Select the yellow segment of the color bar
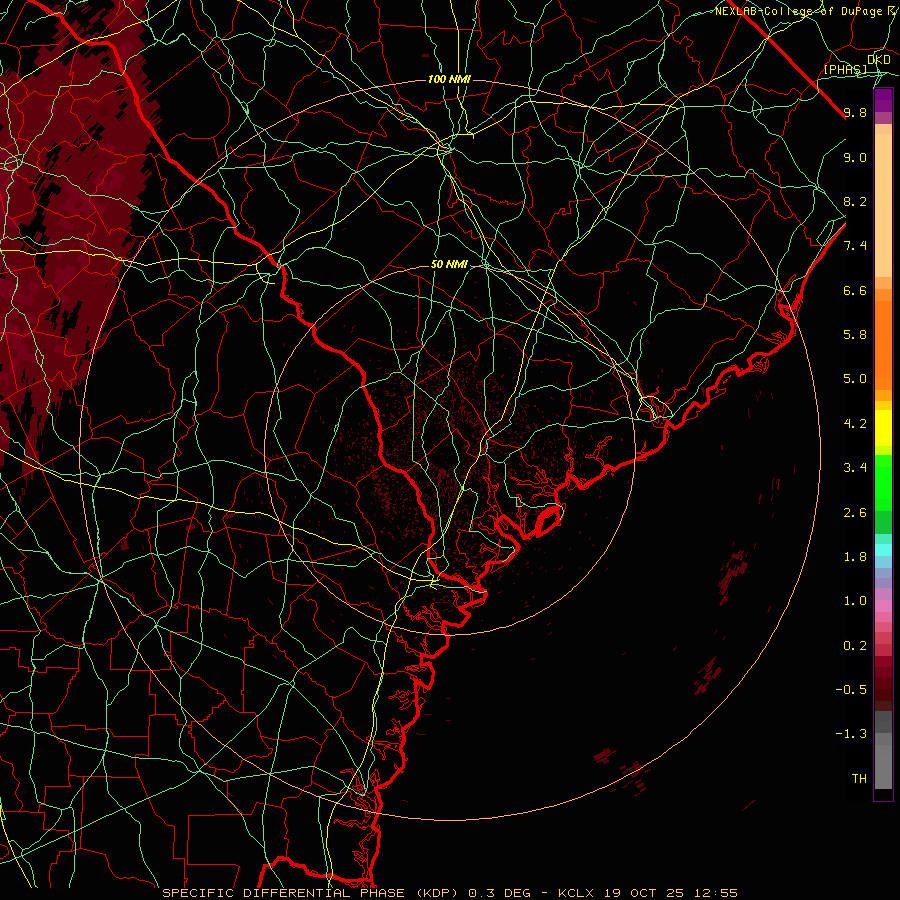This screenshot has width=900, height=900. coord(883,428)
